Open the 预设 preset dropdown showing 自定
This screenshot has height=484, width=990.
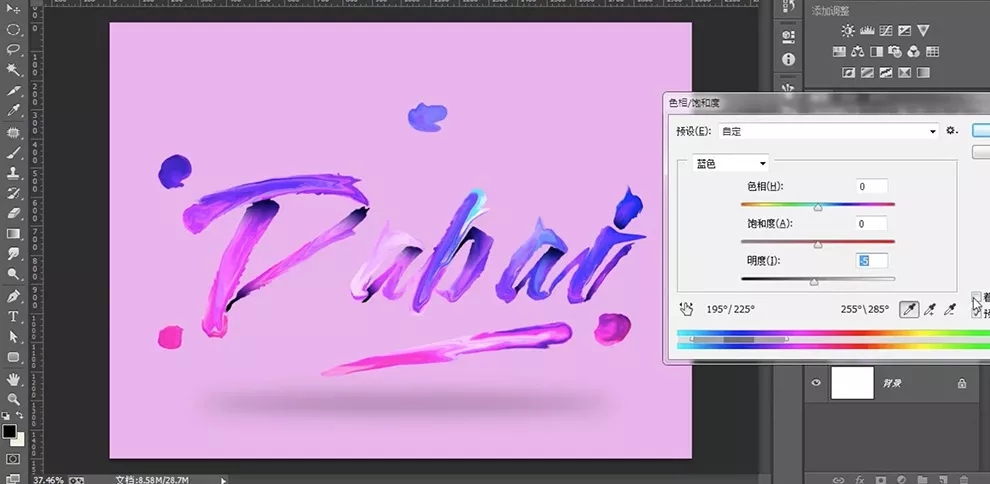(828, 131)
